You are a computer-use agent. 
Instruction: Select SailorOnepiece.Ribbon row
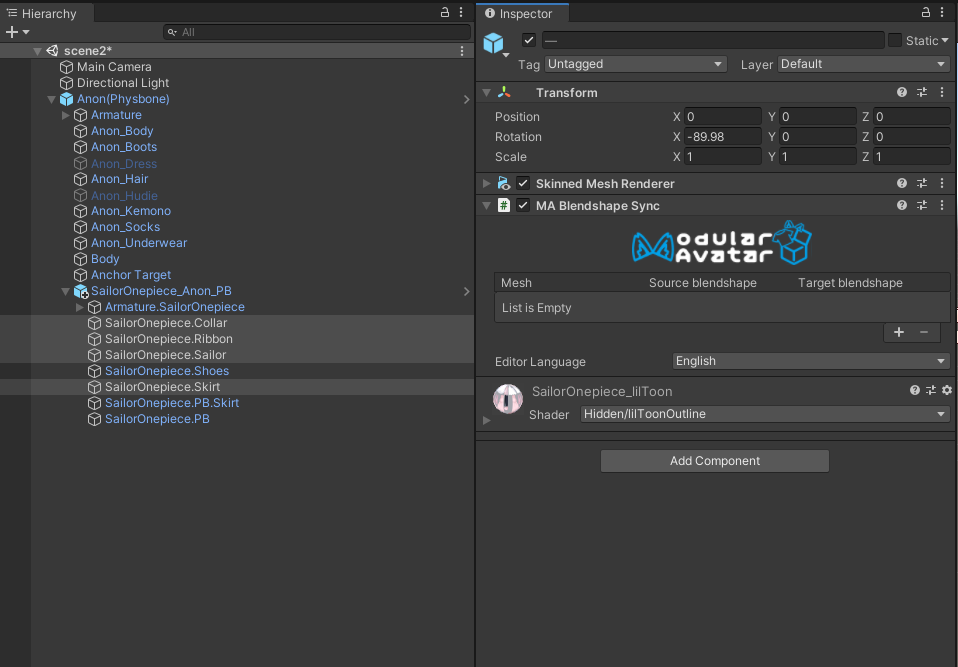[x=236, y=338]
